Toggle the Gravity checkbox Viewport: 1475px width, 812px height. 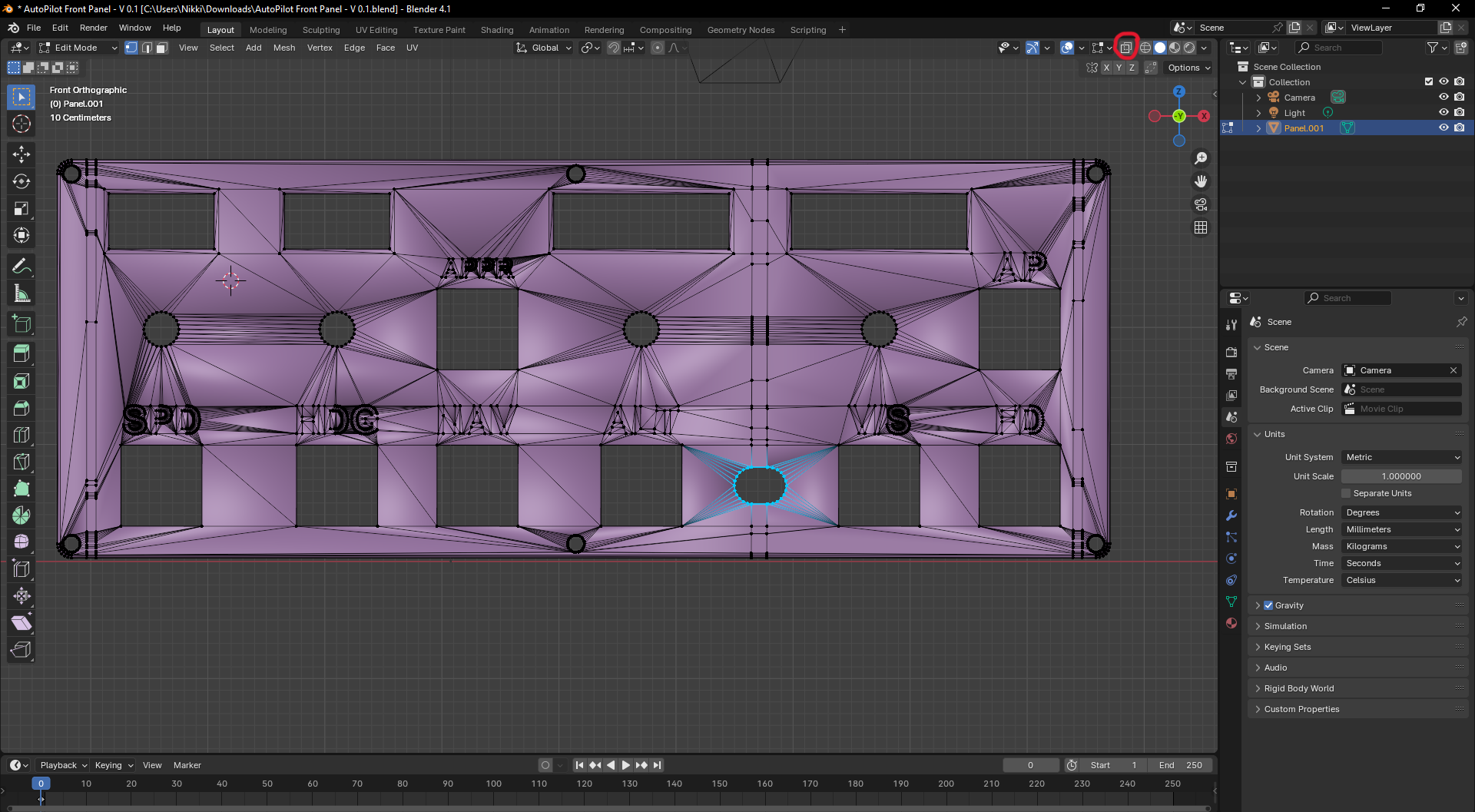click(1268, 605)
